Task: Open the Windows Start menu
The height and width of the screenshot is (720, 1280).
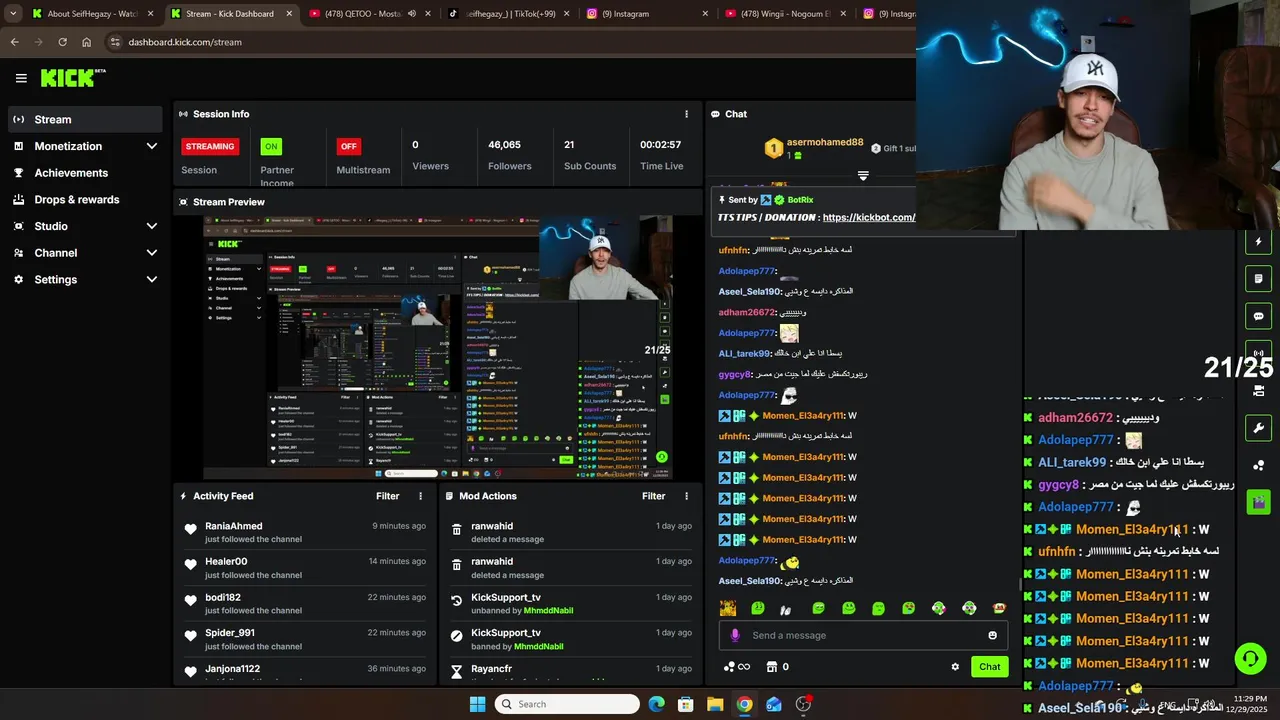Action: tap(477, 704)
